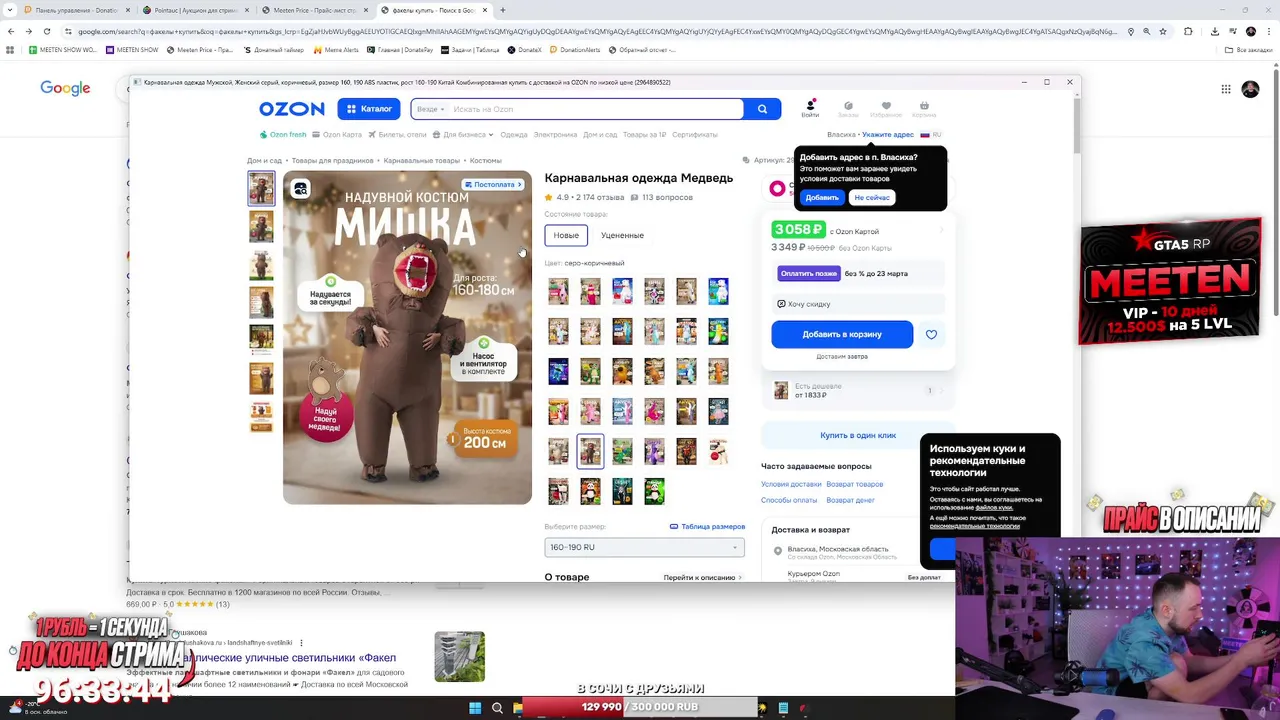Open the Каталог catalog button
Viewport: 1280px width, 720px height.
click(x=369, y=109)
